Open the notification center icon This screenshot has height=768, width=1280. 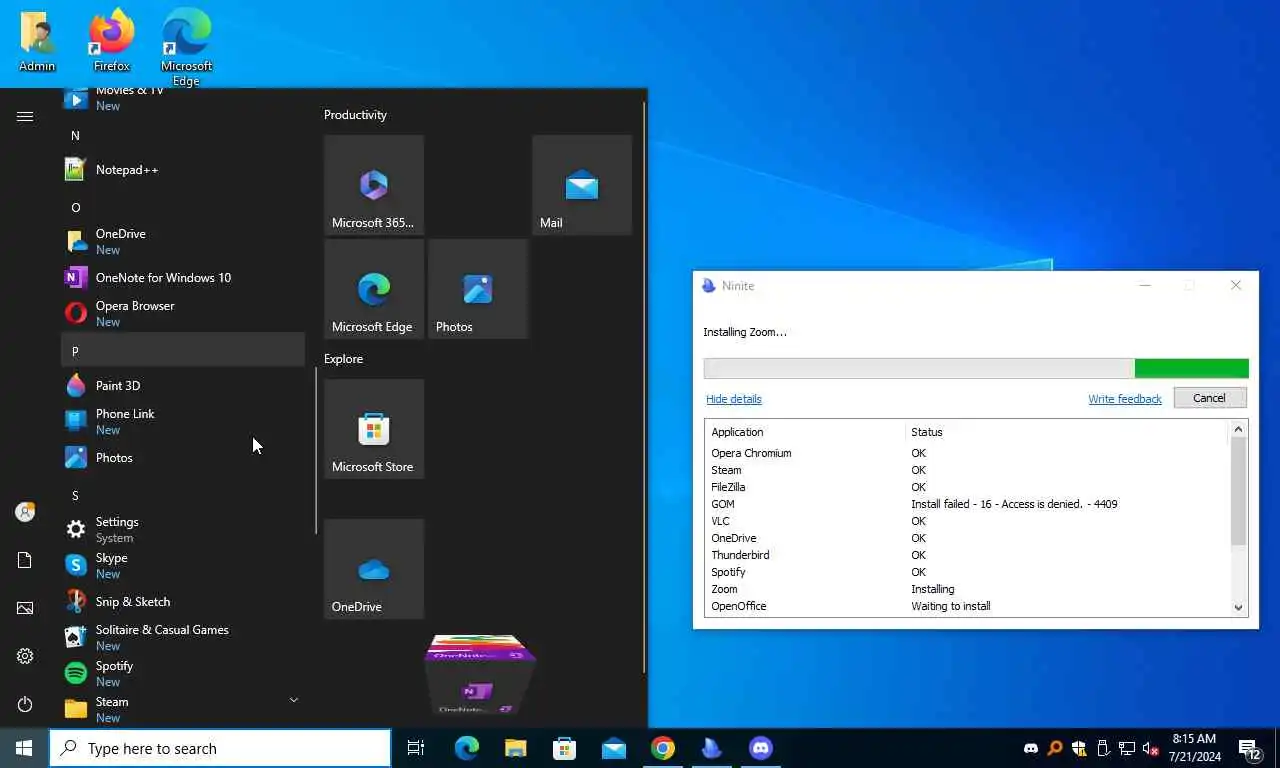tap(1250, 748)
